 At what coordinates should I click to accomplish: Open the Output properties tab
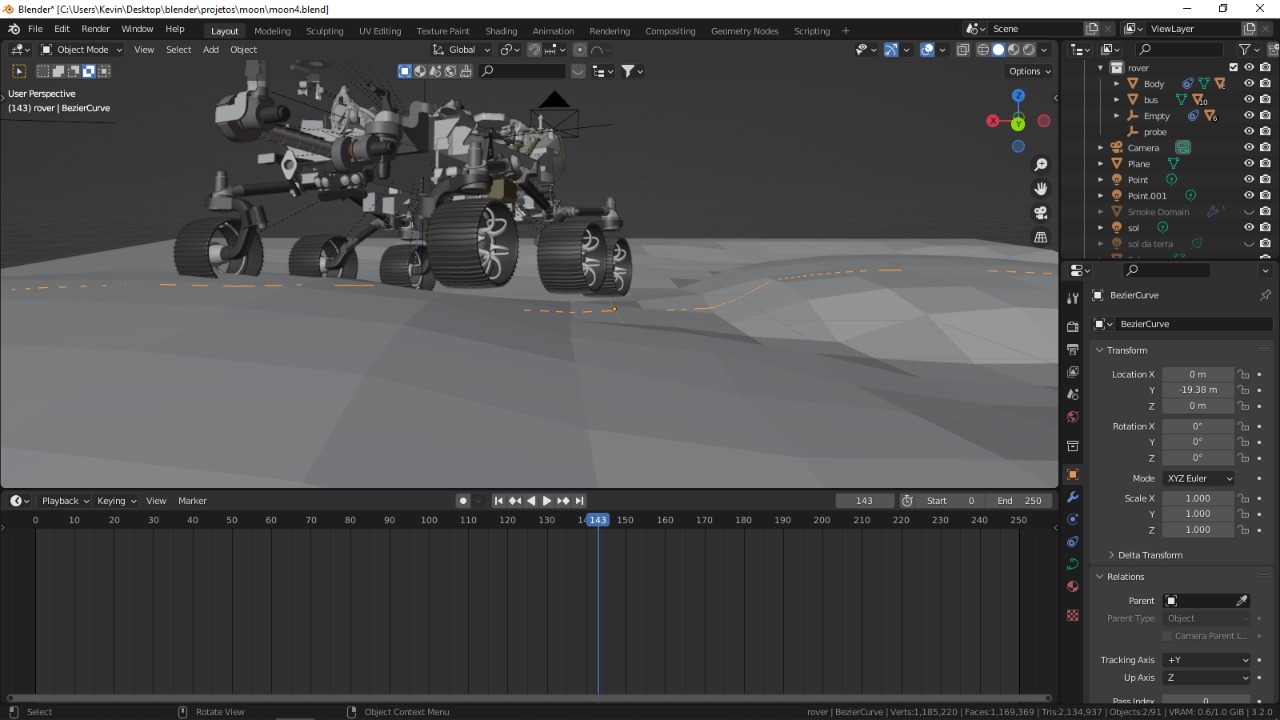(1073, 350)
